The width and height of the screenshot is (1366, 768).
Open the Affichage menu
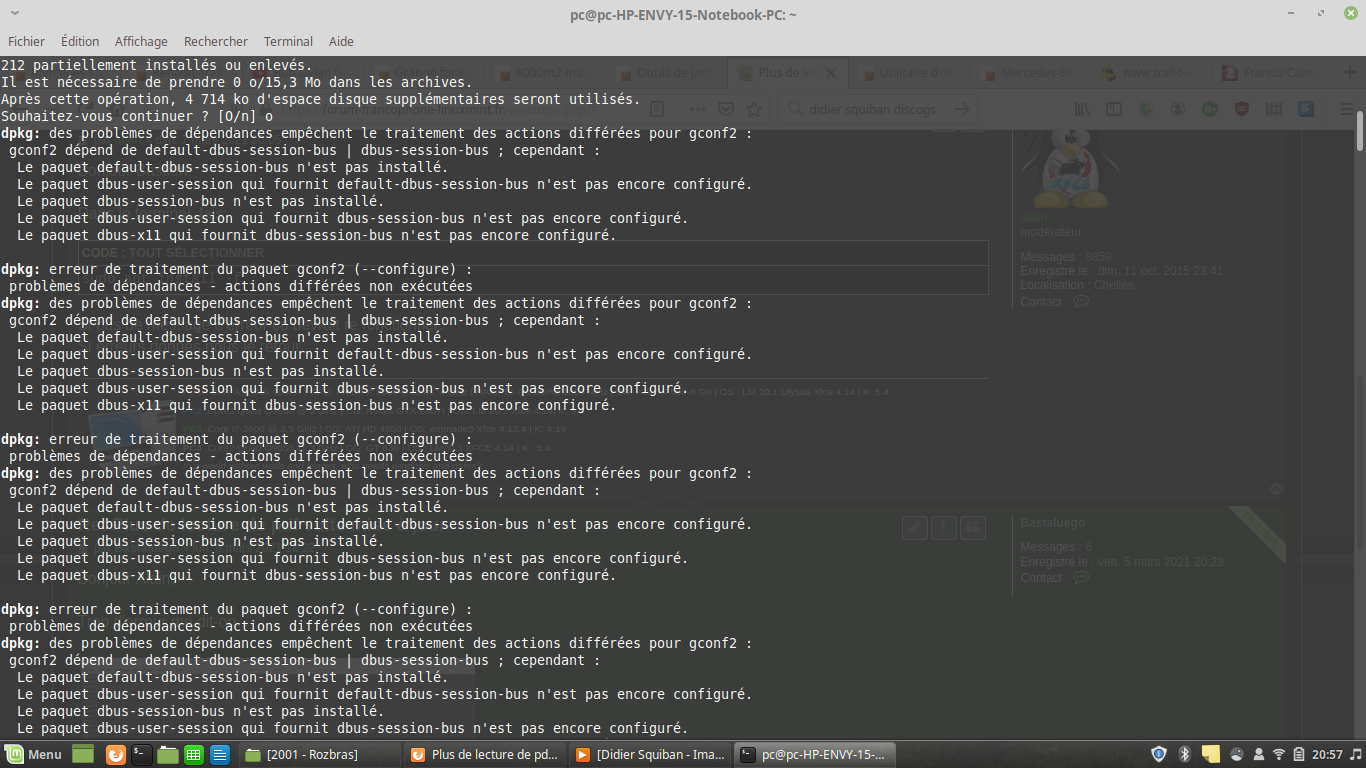[x=141, y=41]
